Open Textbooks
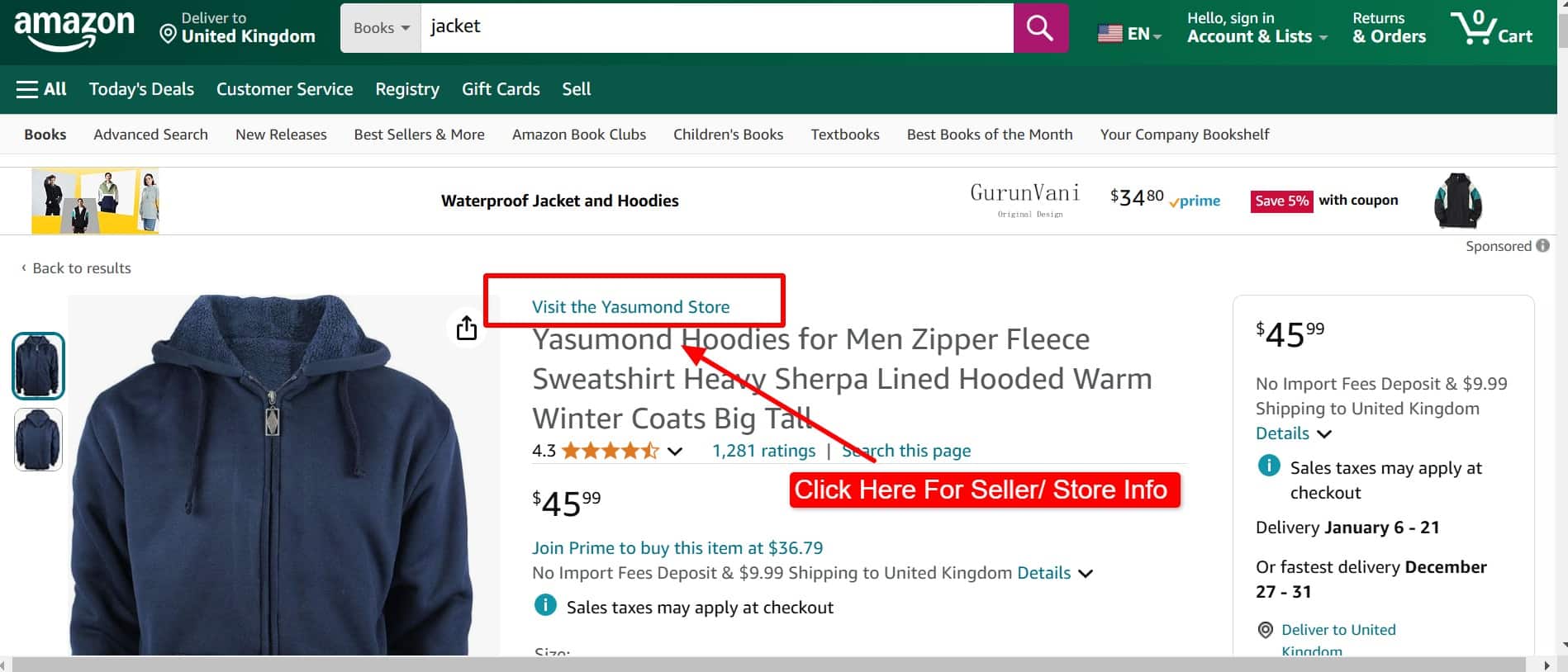1568x672 pixels. (845, 135)
